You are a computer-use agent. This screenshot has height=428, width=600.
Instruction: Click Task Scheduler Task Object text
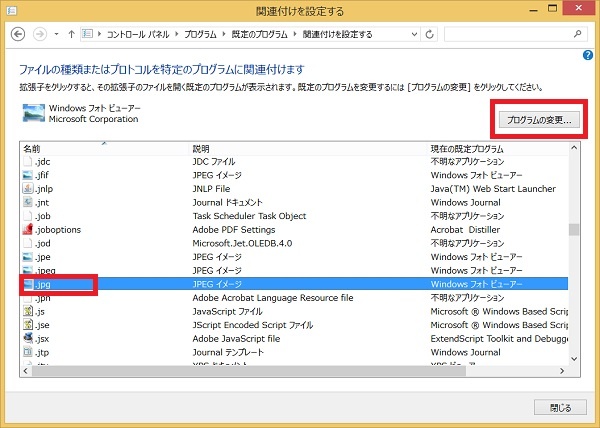pyautogui.click(x=249, y=216)
